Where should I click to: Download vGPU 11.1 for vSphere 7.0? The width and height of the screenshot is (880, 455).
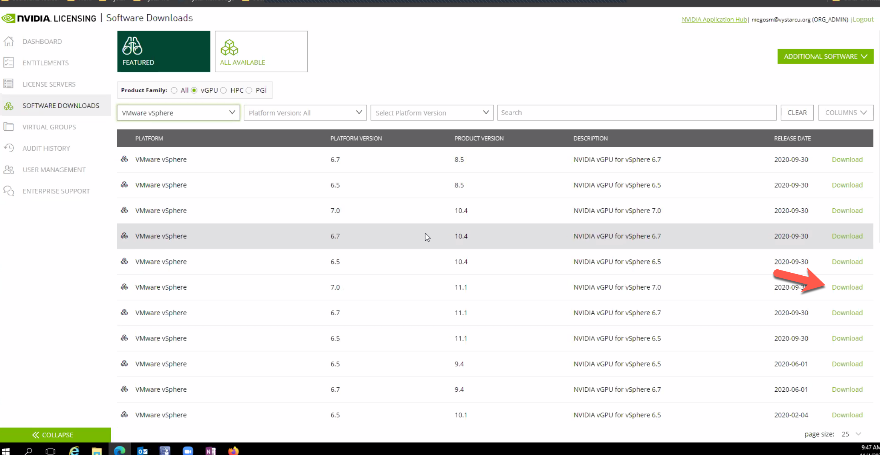[847, 287]
